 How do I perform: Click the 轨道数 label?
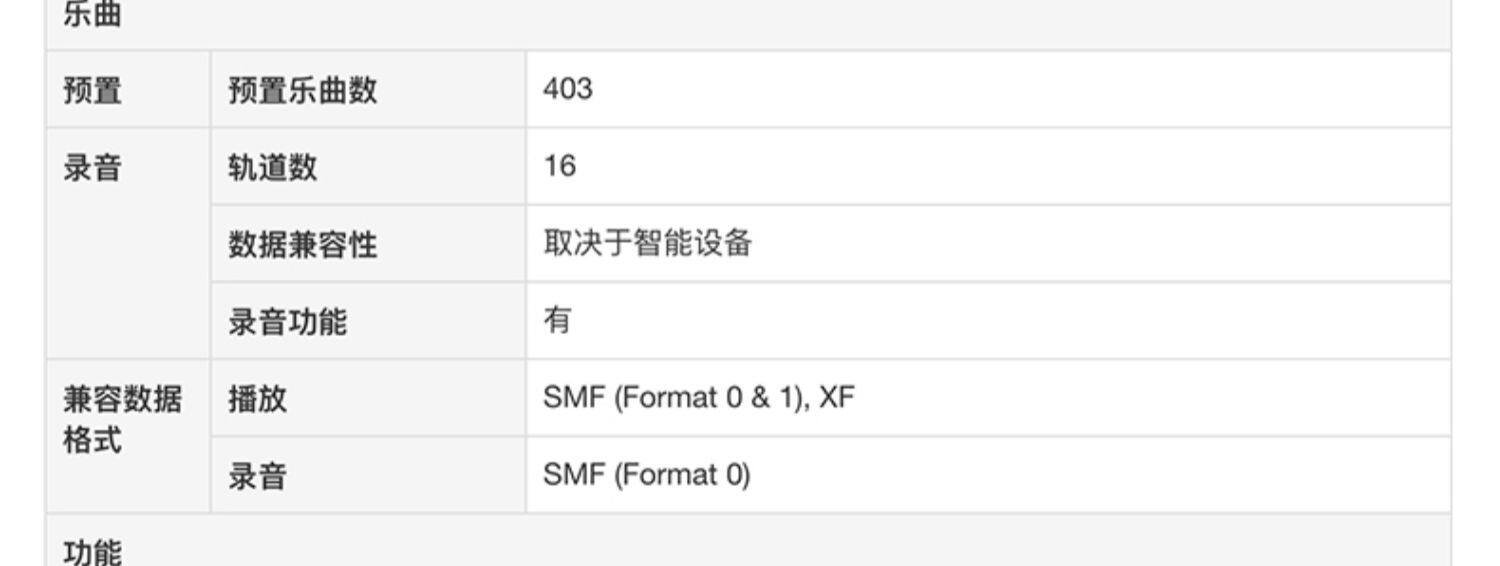point(272,167)
